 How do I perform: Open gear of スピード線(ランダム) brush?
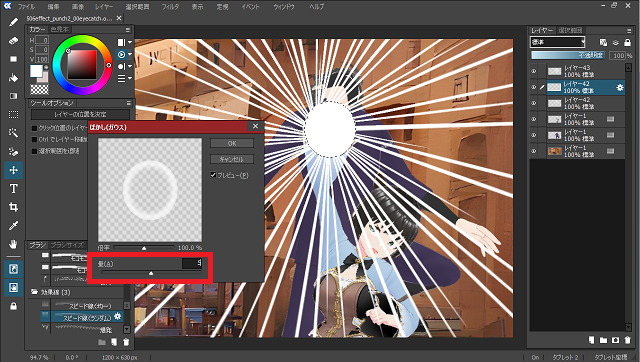[x=118, y=316]
